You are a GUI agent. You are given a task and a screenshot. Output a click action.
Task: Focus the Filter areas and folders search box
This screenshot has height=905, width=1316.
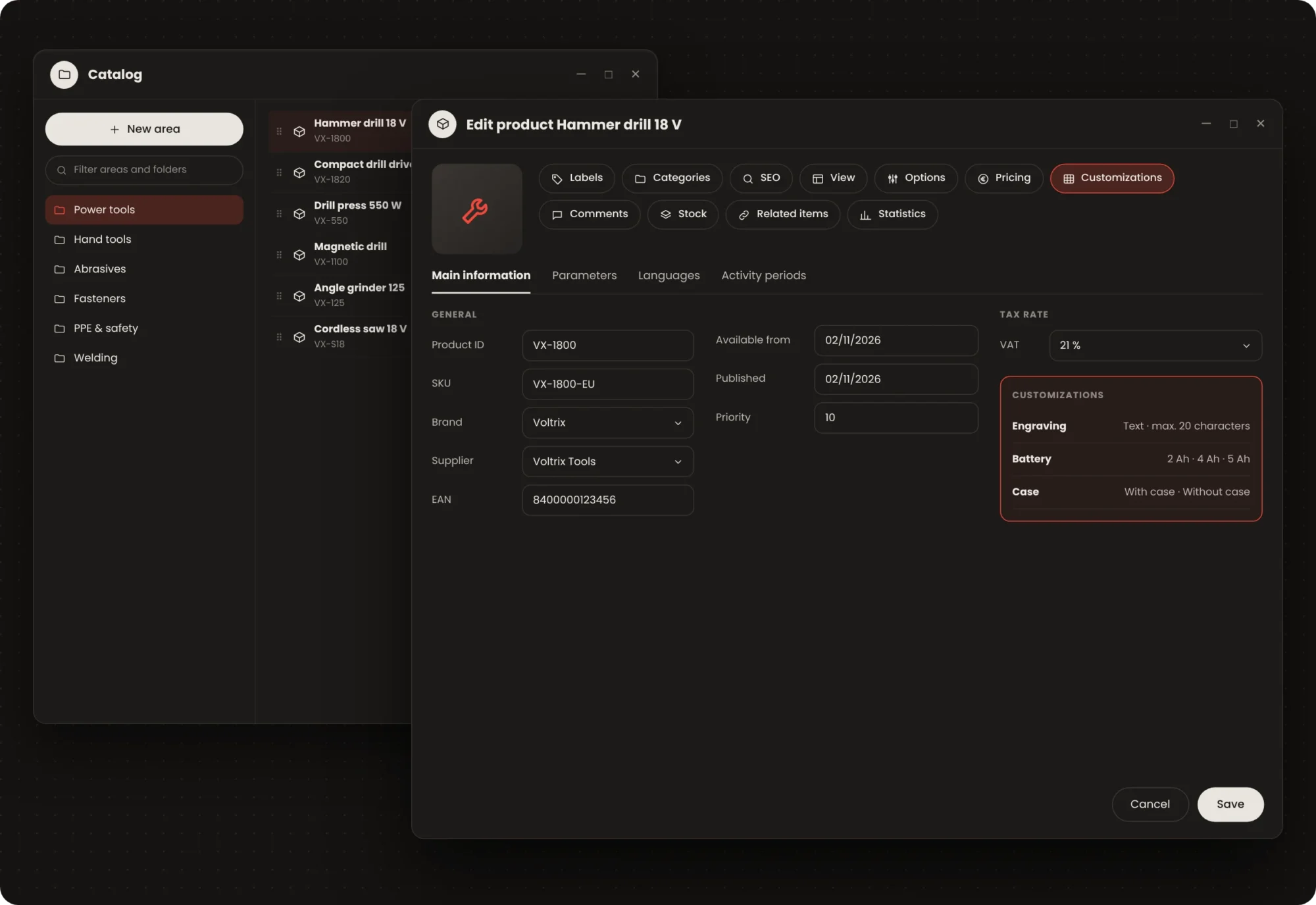(144, 170)
